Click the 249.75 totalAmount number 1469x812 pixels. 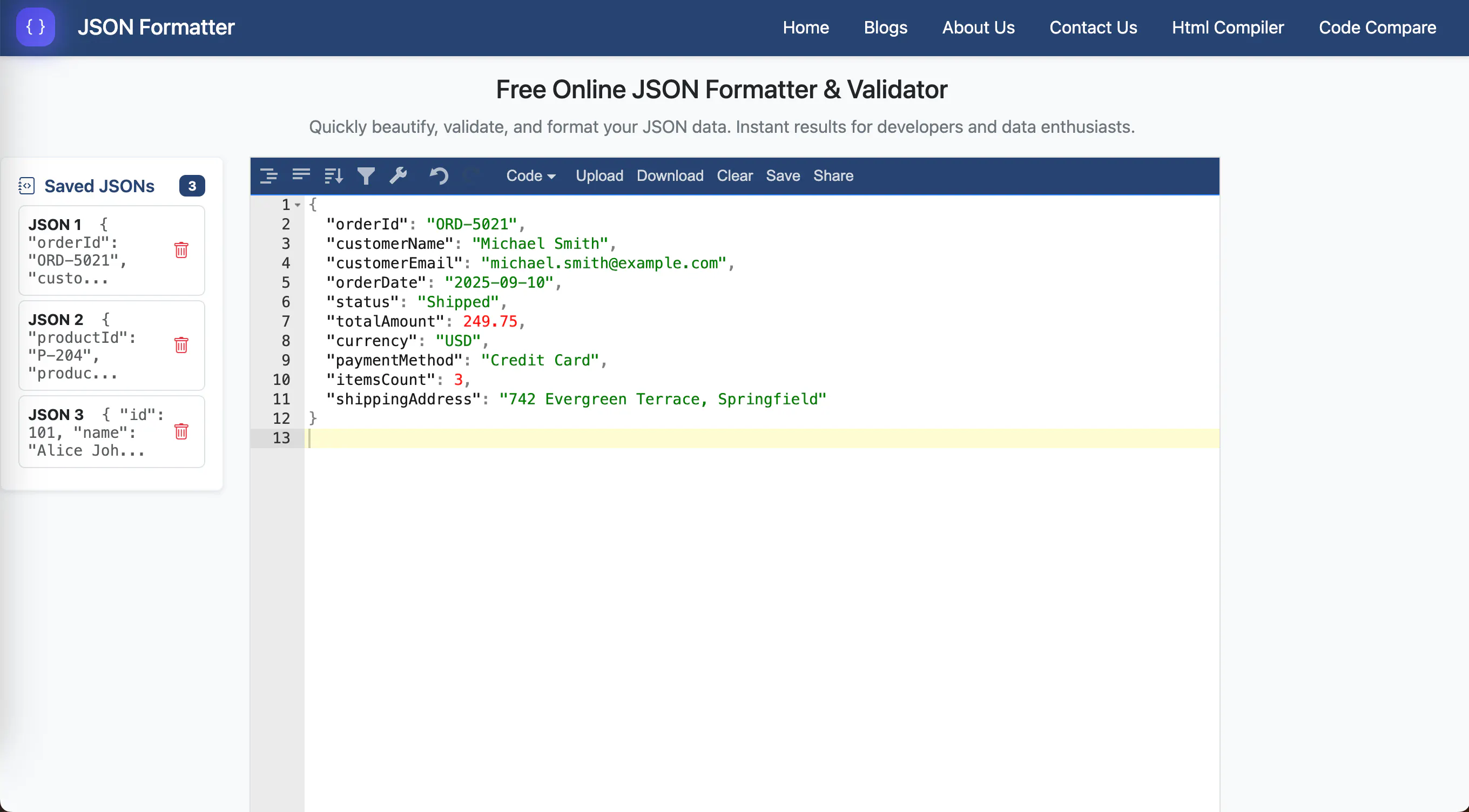click(489, 321)
